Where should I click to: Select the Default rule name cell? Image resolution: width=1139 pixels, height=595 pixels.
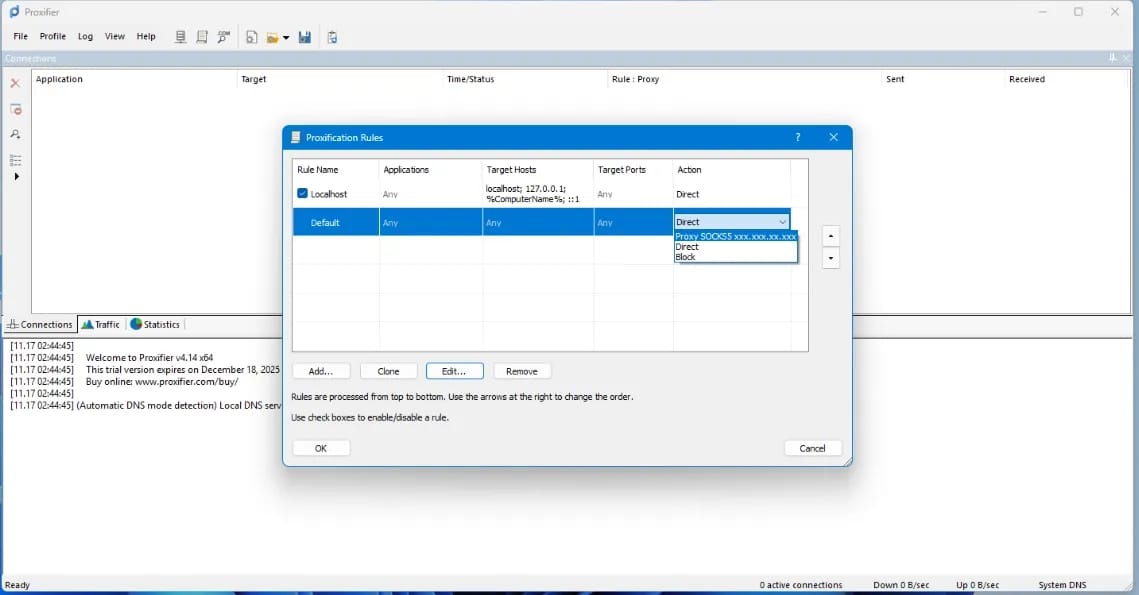tap(336, 222)
